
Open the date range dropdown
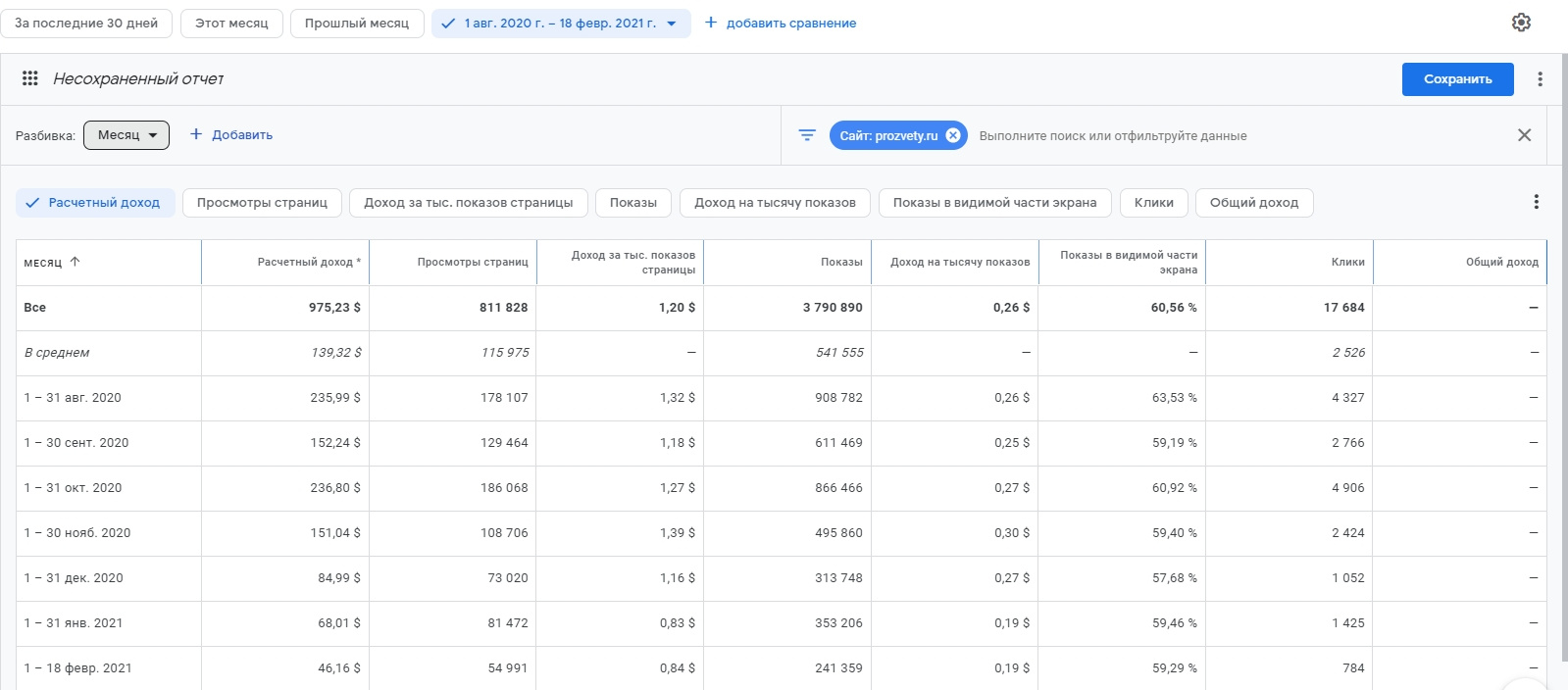point(560,24)
